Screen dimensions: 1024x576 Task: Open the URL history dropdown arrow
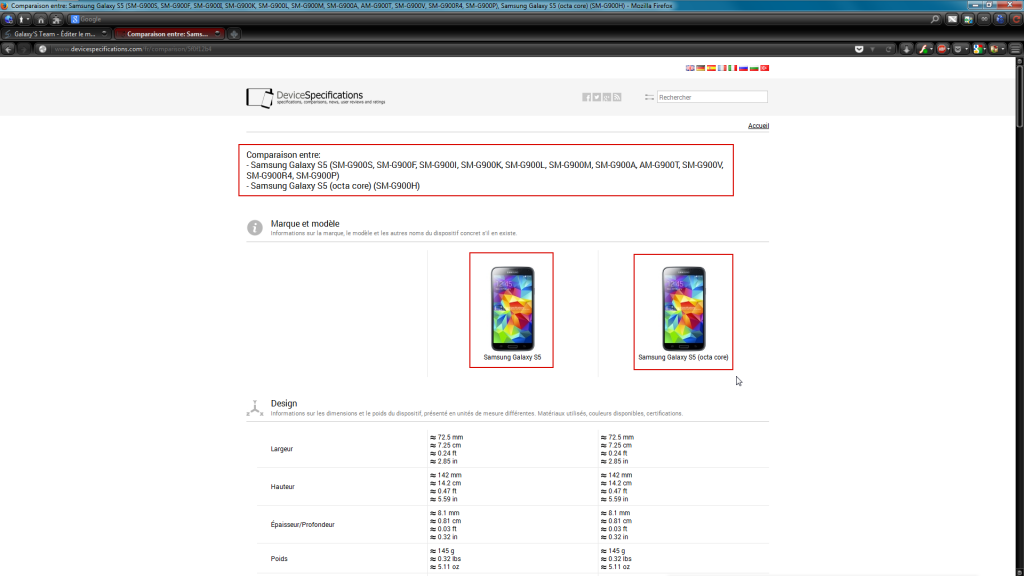click(x=872, y=49)
